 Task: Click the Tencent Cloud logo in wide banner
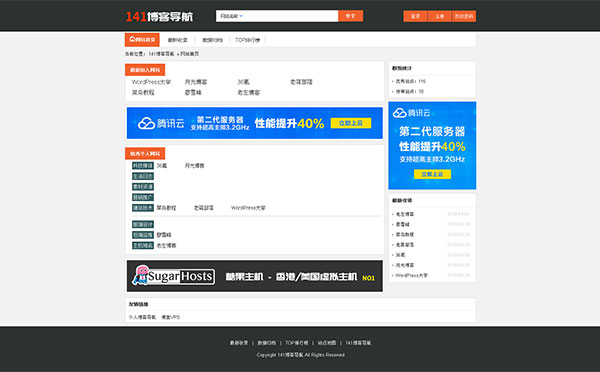click(161, 123)
